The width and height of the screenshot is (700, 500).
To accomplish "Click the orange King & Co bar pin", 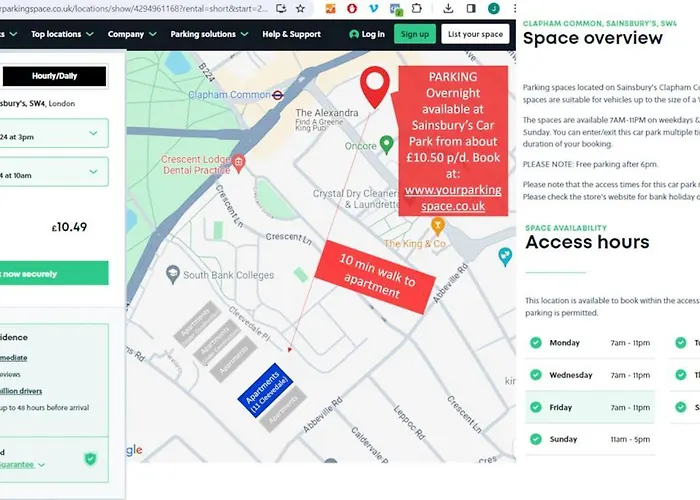I will point(438,226).
